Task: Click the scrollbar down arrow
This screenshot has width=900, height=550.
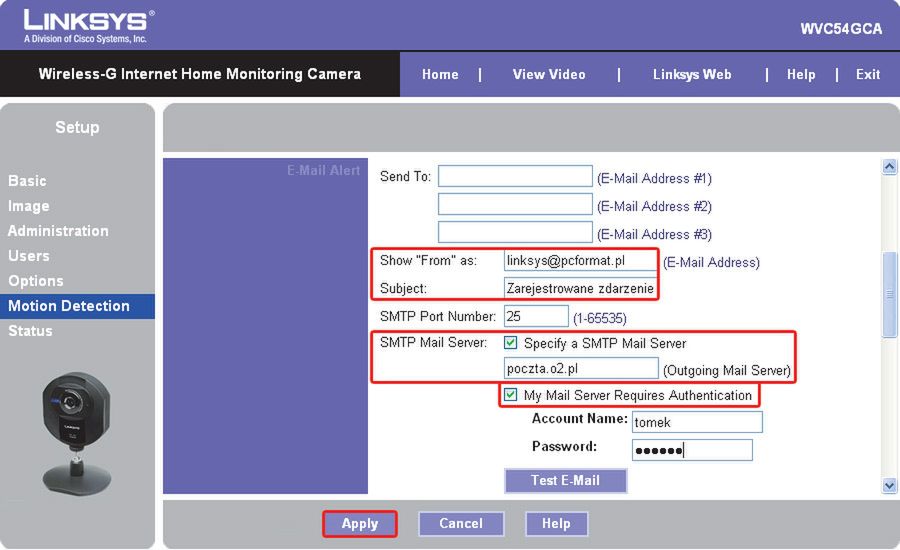Action: pyautogui.click(x=889, y=485)
